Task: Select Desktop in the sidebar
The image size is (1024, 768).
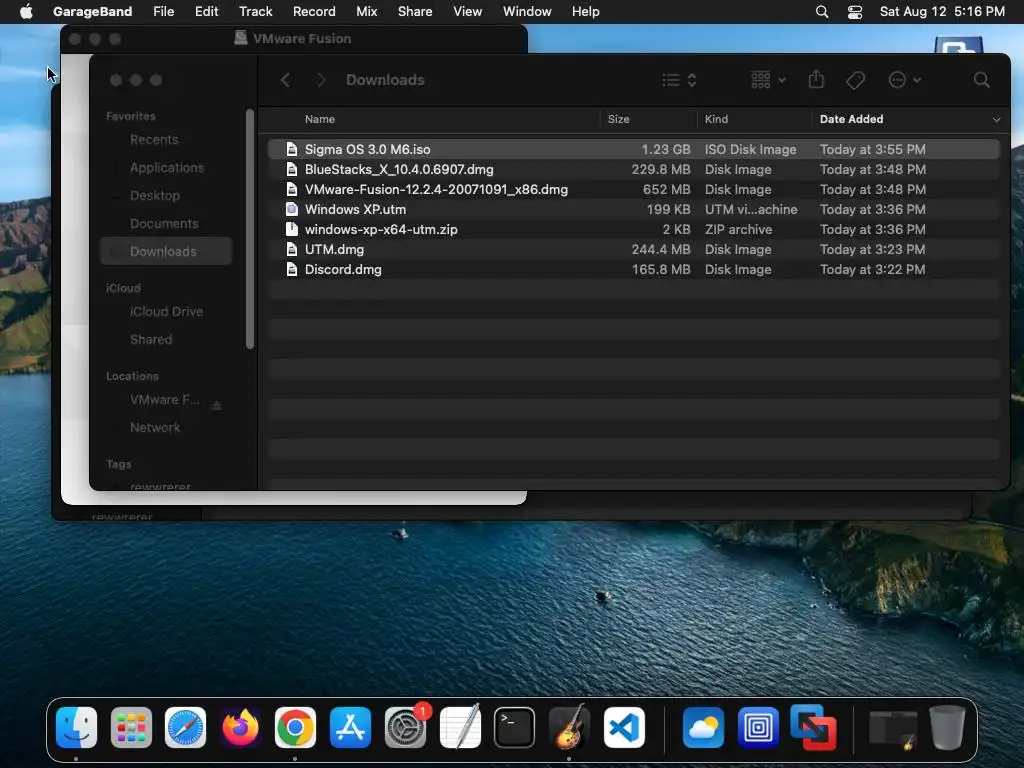Action: point(166,196)
